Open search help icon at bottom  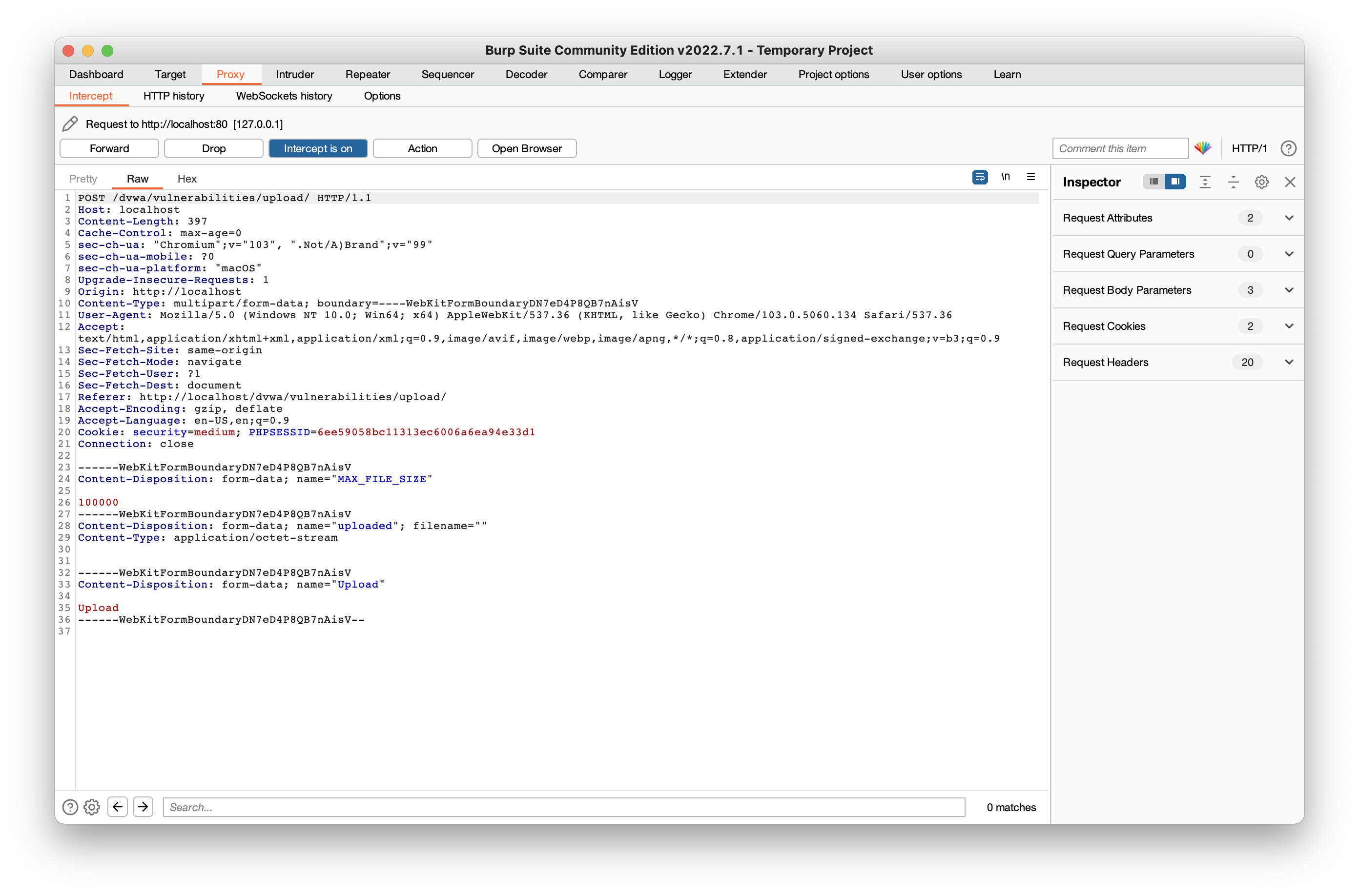(x=70, y=807)
